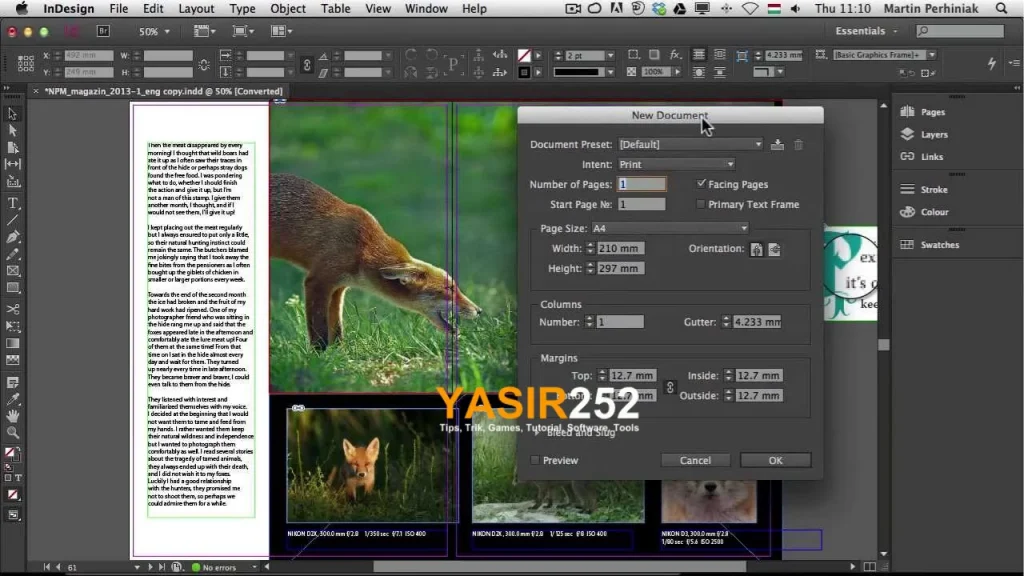
Task: Select the Hand tool
Action: (x=12, y=415)
